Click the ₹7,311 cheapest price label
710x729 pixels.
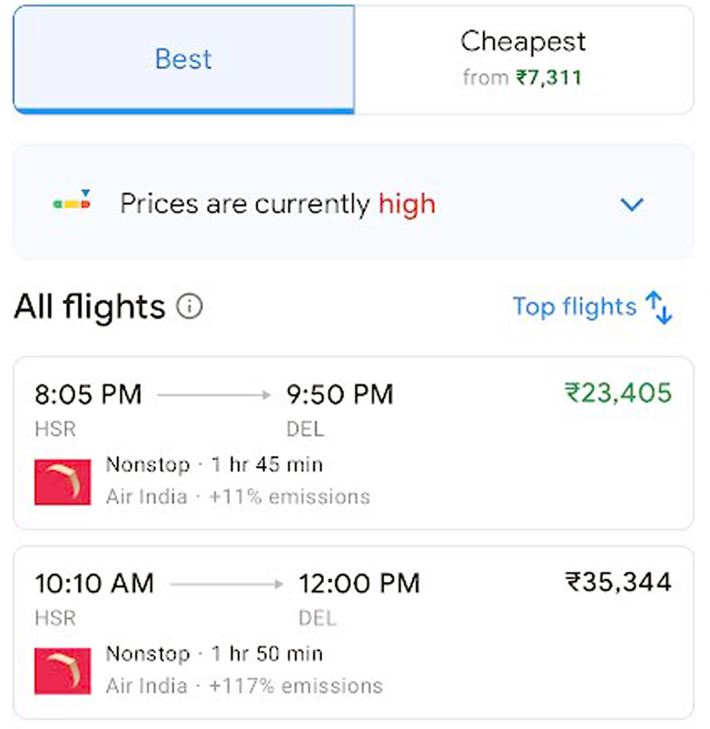pyautogui.click(x=548, y=77)
